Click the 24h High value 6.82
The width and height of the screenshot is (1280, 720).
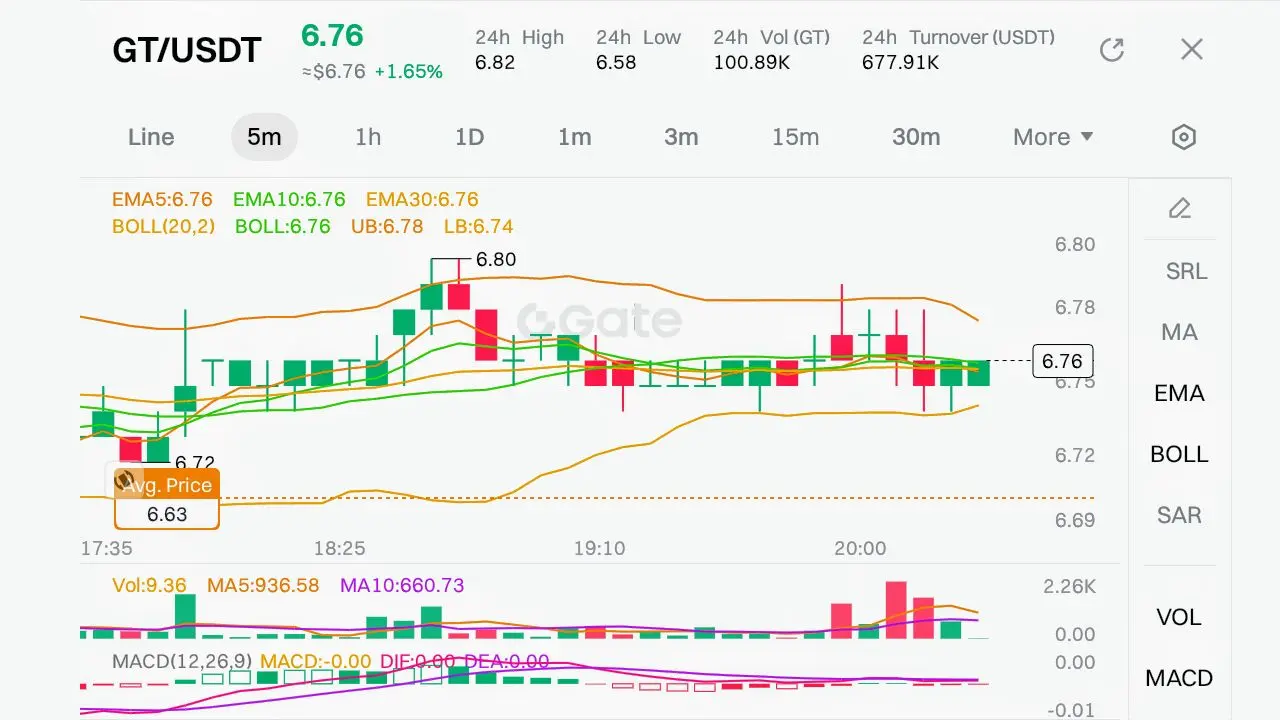[x=495, y=62]
